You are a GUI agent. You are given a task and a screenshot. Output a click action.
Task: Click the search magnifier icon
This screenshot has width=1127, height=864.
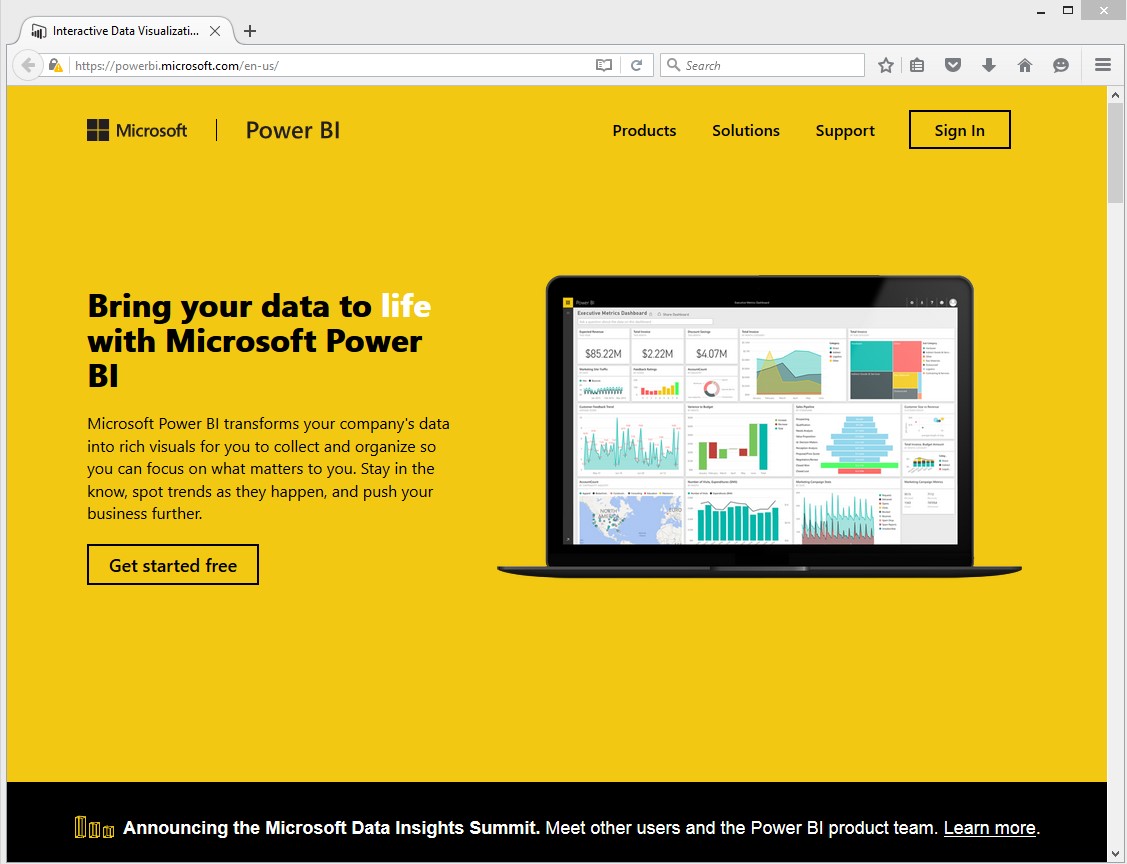(x=673, y=65)
